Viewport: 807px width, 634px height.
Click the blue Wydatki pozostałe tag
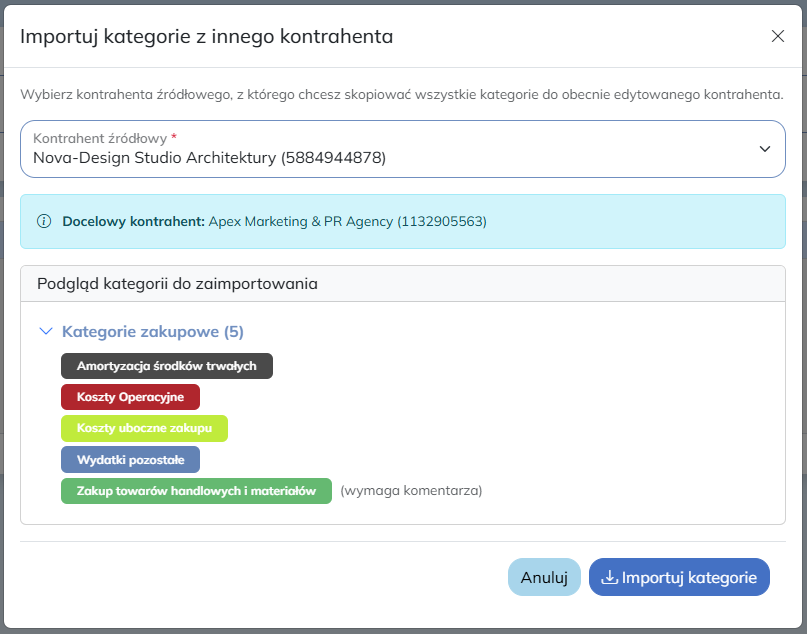130,459
